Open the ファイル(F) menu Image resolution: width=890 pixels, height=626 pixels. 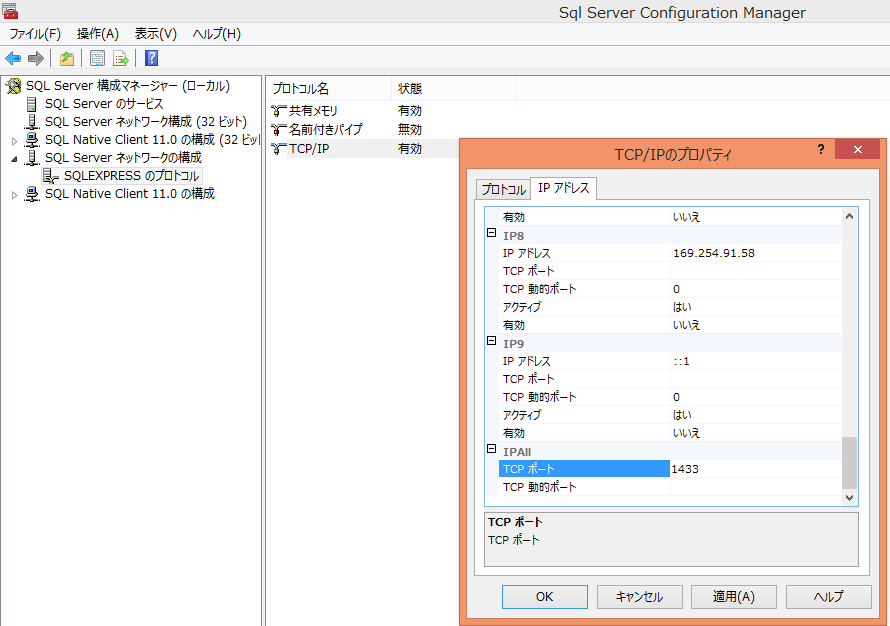click(35, 34)
